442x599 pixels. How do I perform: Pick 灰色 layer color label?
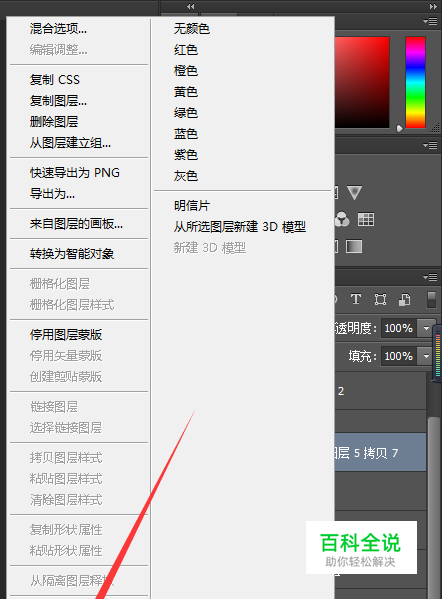pyautogui.click(x=186, y=176)
